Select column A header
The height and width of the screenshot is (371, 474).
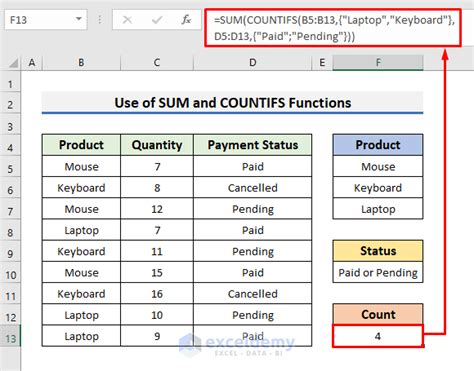[x=32, y=63]
